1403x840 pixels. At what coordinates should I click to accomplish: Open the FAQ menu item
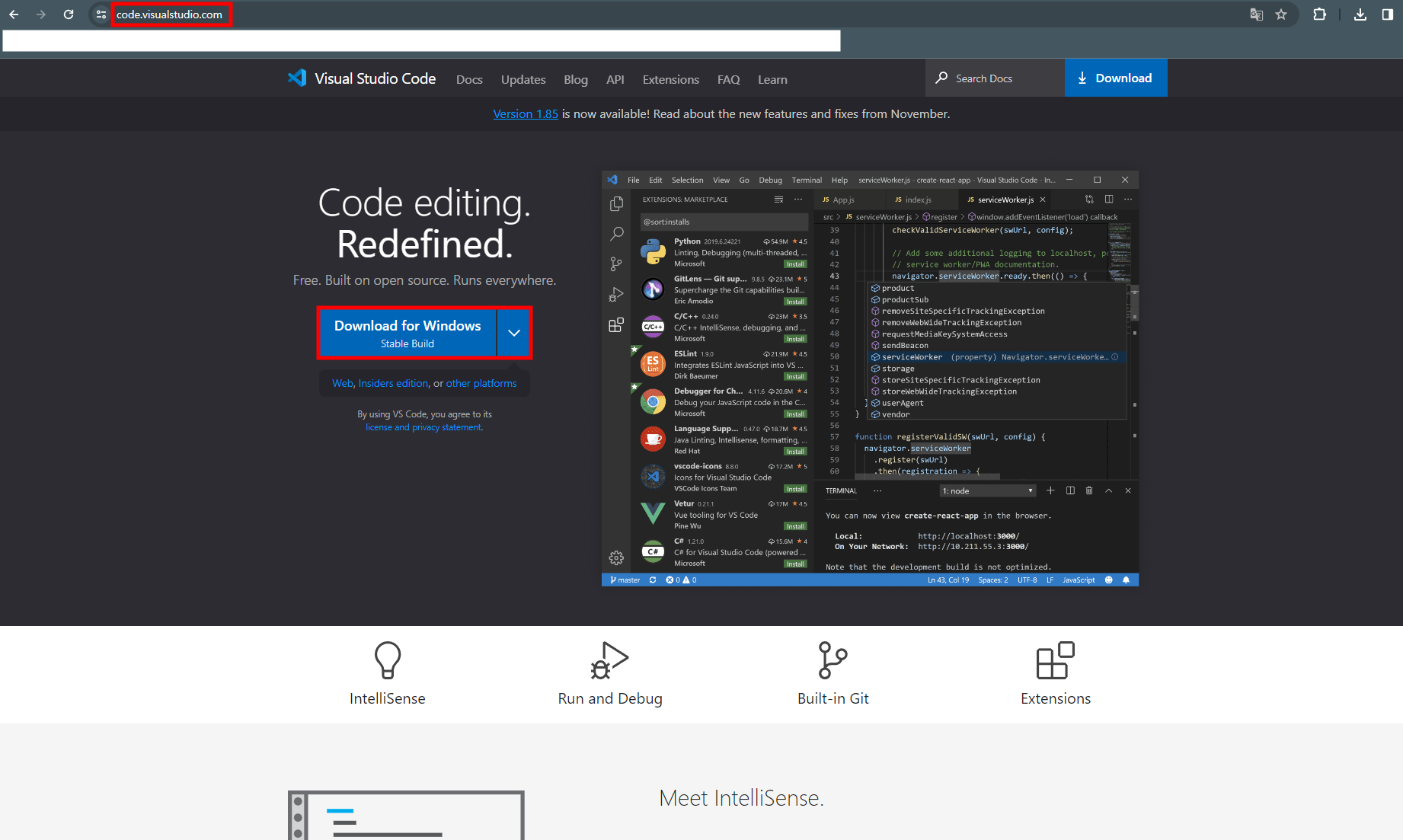click(729, 79)
